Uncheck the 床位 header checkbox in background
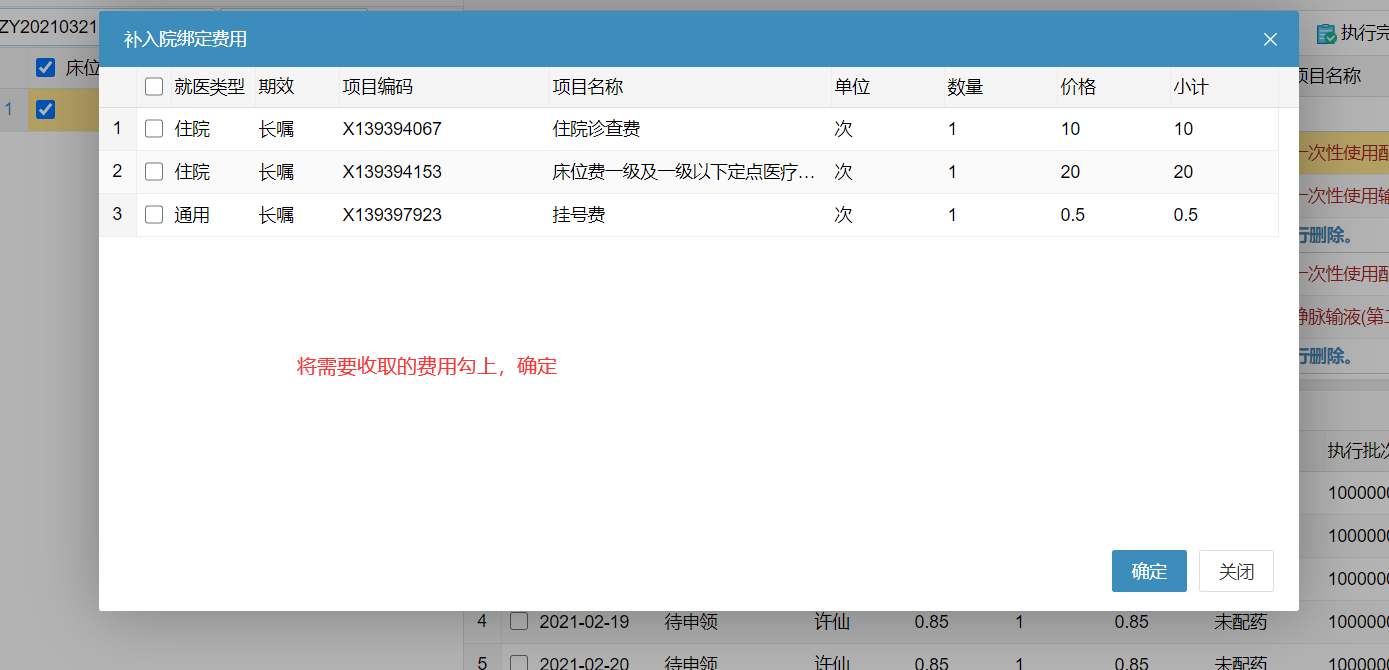 tap(45, 68)
